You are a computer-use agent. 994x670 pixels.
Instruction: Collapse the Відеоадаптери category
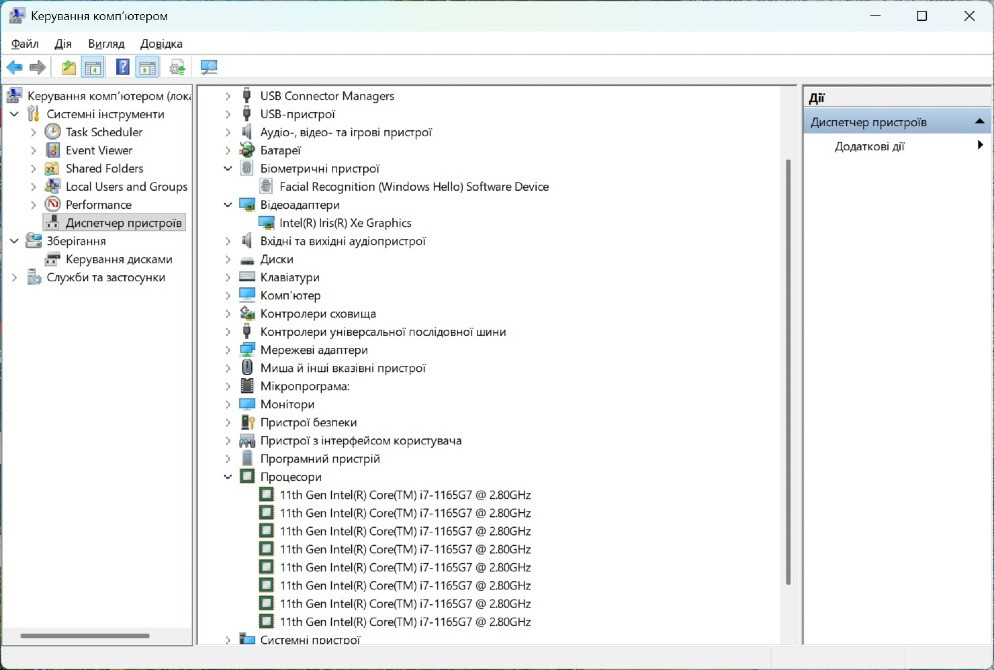coord(228,205)
